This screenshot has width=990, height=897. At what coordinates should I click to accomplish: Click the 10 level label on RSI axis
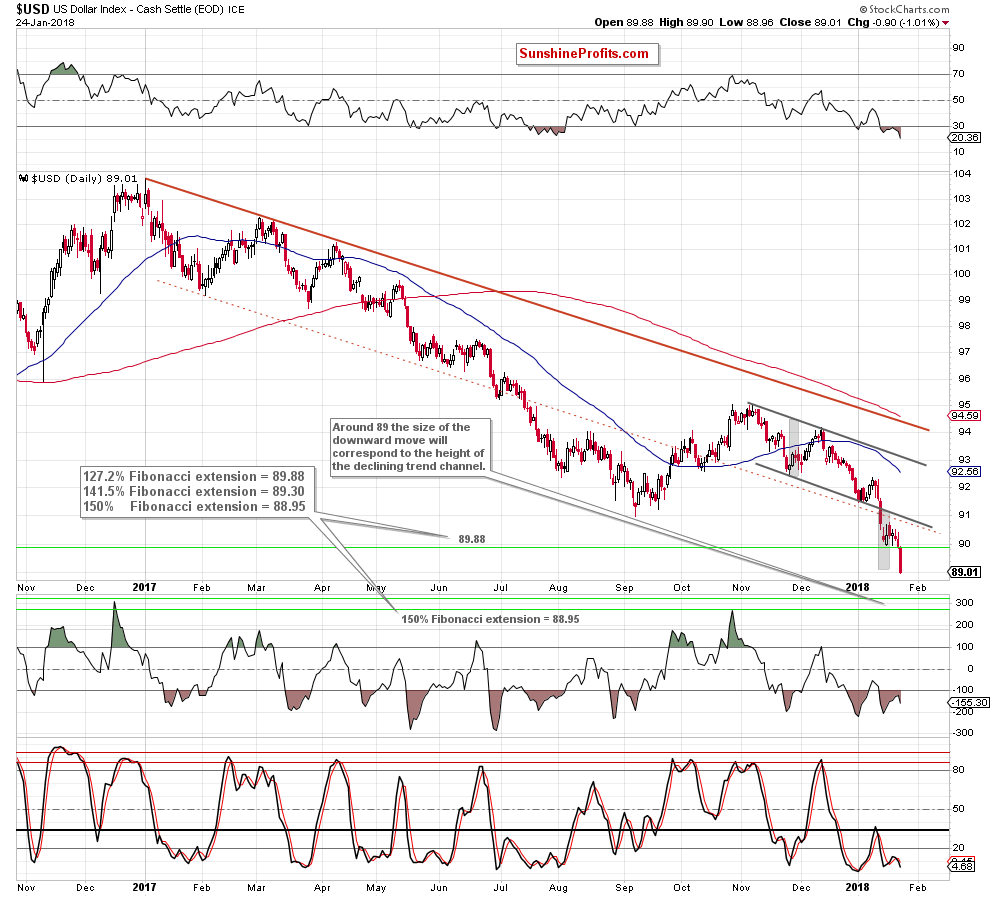(x=958, y=151)
